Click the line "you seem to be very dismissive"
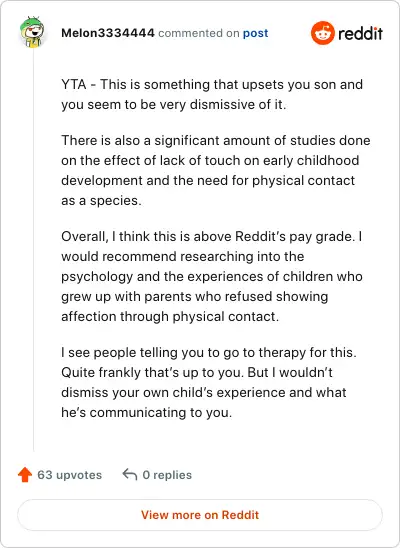Image resolution: width=400 pixels, height=548 pixels. point(174,104)
